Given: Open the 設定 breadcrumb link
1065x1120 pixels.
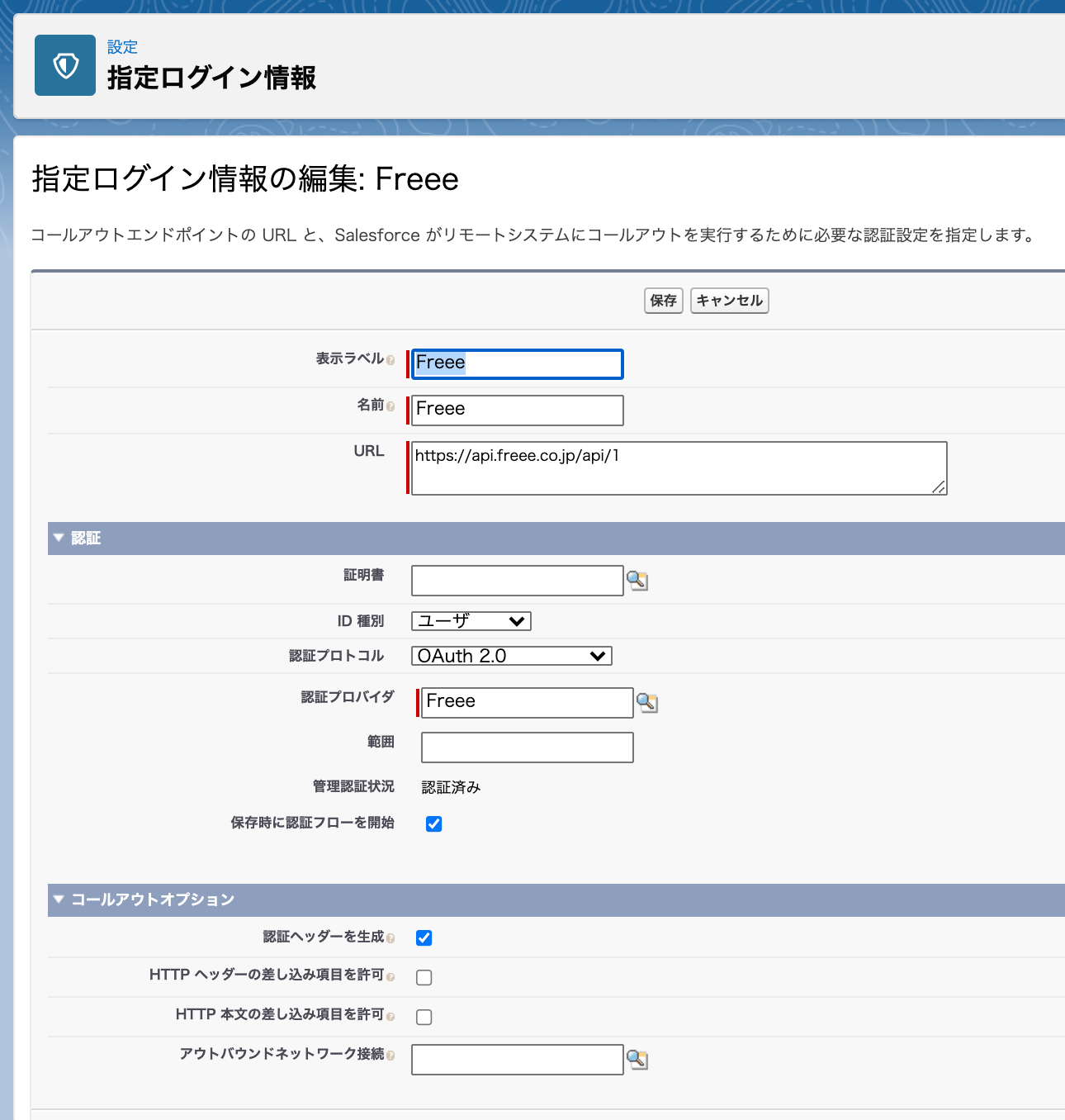Looking at the screenshot, I should [122, 47].
